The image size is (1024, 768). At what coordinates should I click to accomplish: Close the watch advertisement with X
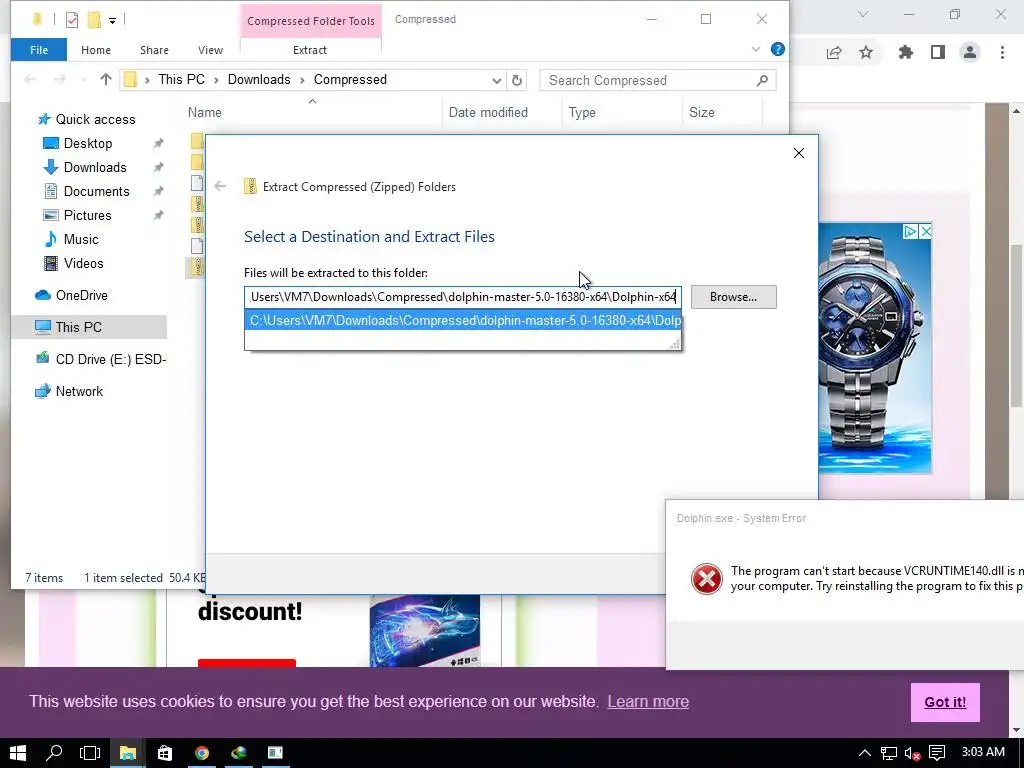pyautogui.click(x=925, y=231)
